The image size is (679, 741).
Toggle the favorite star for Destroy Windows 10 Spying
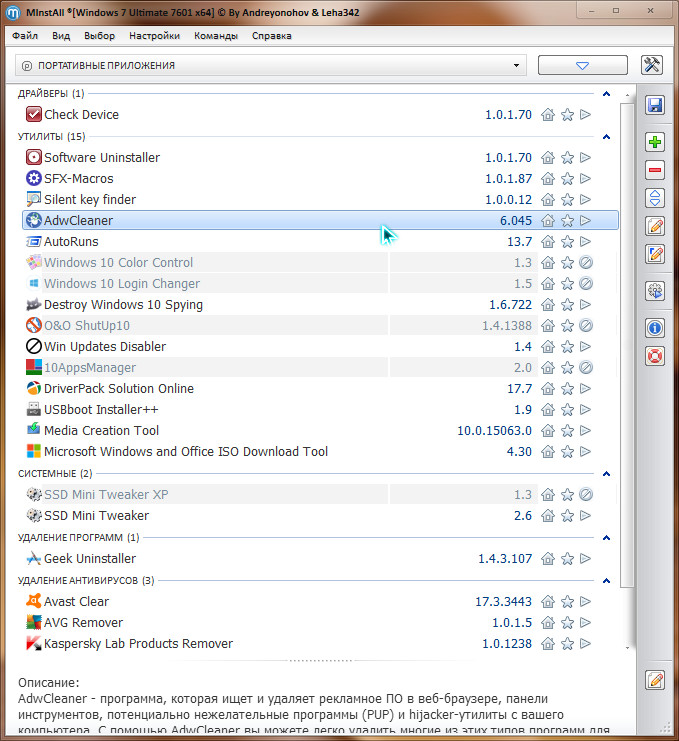567,305
